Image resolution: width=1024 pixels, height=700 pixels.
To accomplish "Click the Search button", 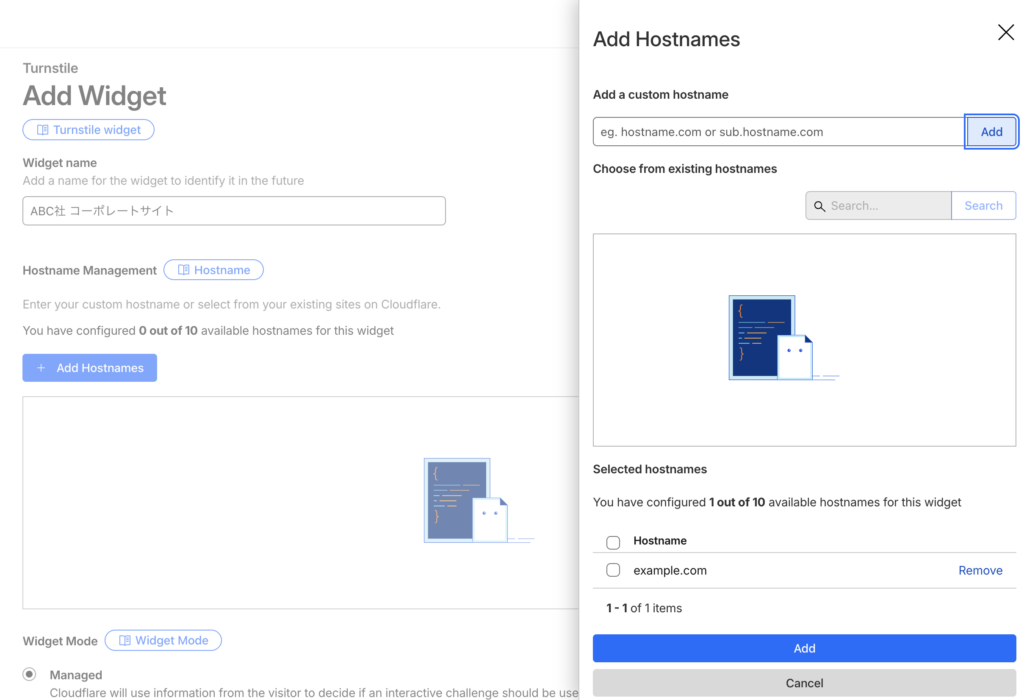I will pyautogui.click(x=983, y=206).
